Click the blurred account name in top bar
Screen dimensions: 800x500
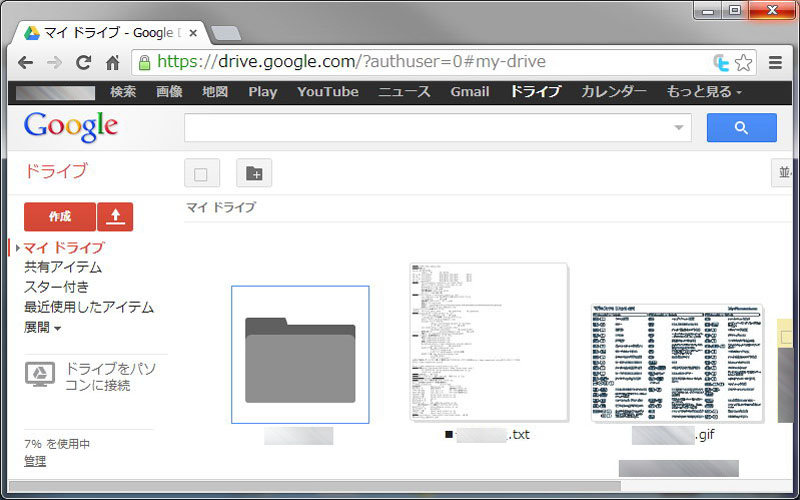[55, 92]
